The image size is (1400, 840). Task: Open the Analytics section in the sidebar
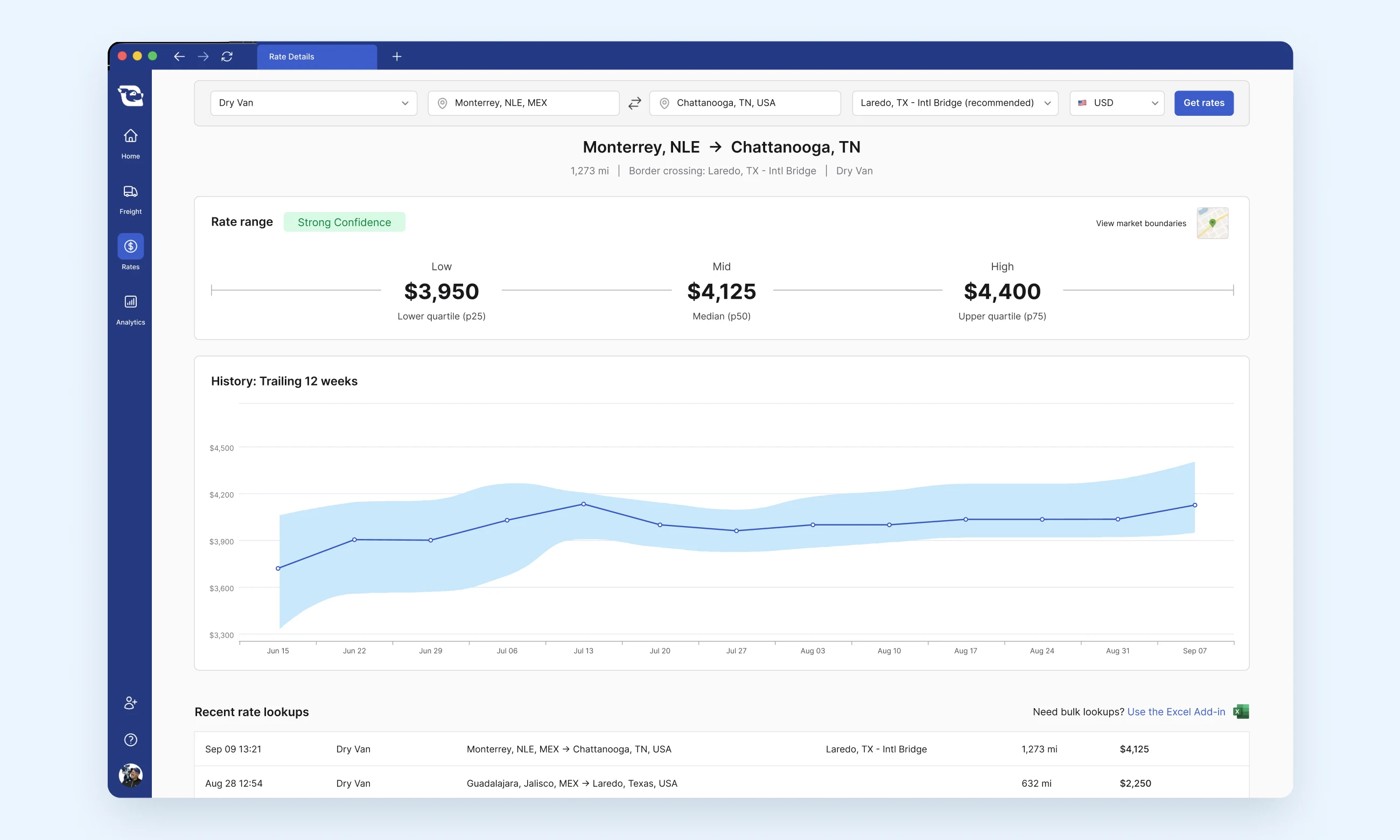tap(131, 310)
